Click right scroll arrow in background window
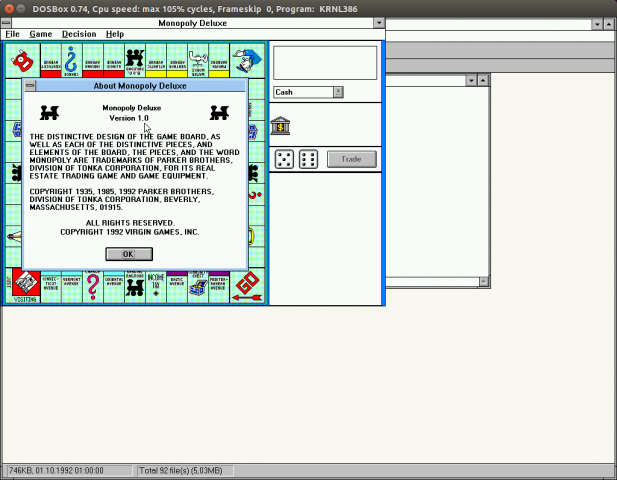 [484, 281]
